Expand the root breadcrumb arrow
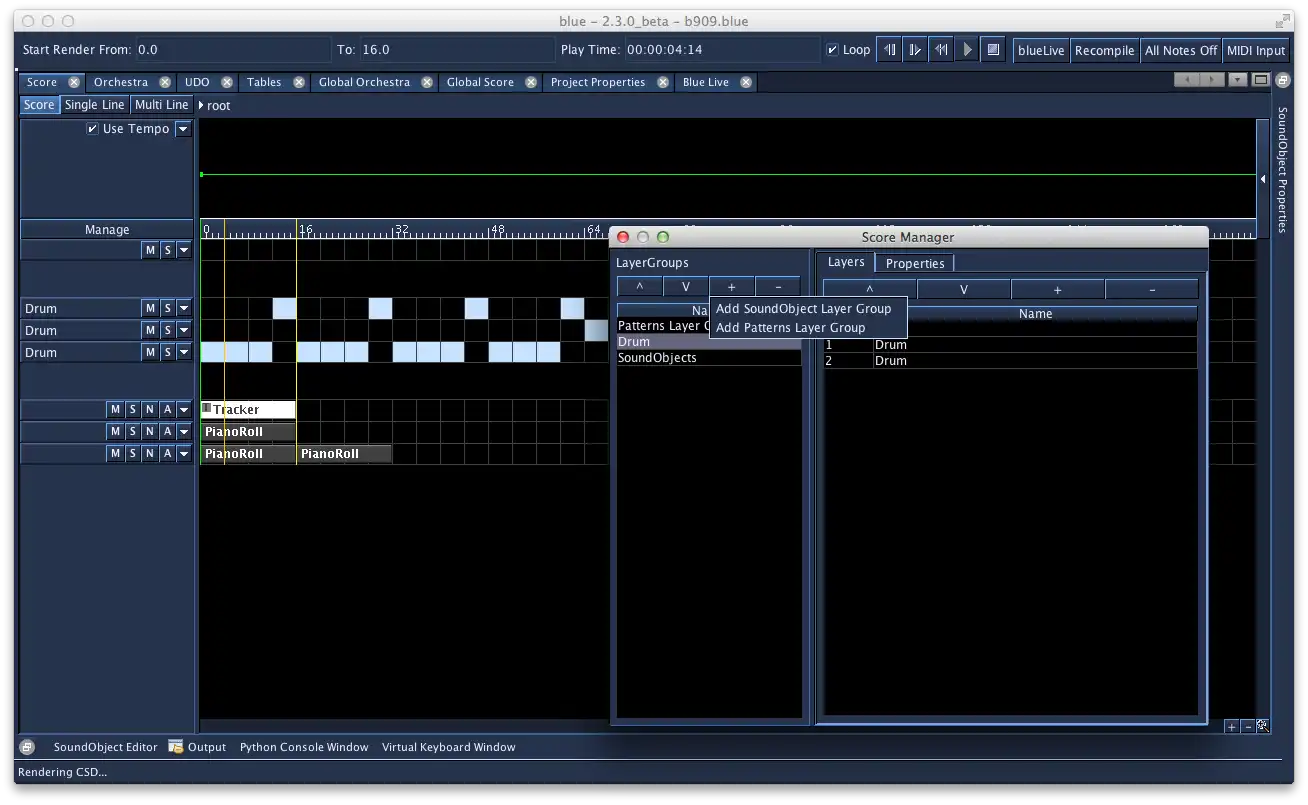1308x805 pixels. pos(201,105)
